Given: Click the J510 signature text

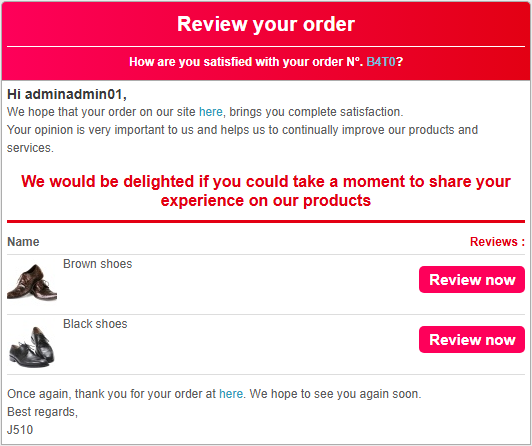Looking at the screenshot, I should (x=20, y=430).
